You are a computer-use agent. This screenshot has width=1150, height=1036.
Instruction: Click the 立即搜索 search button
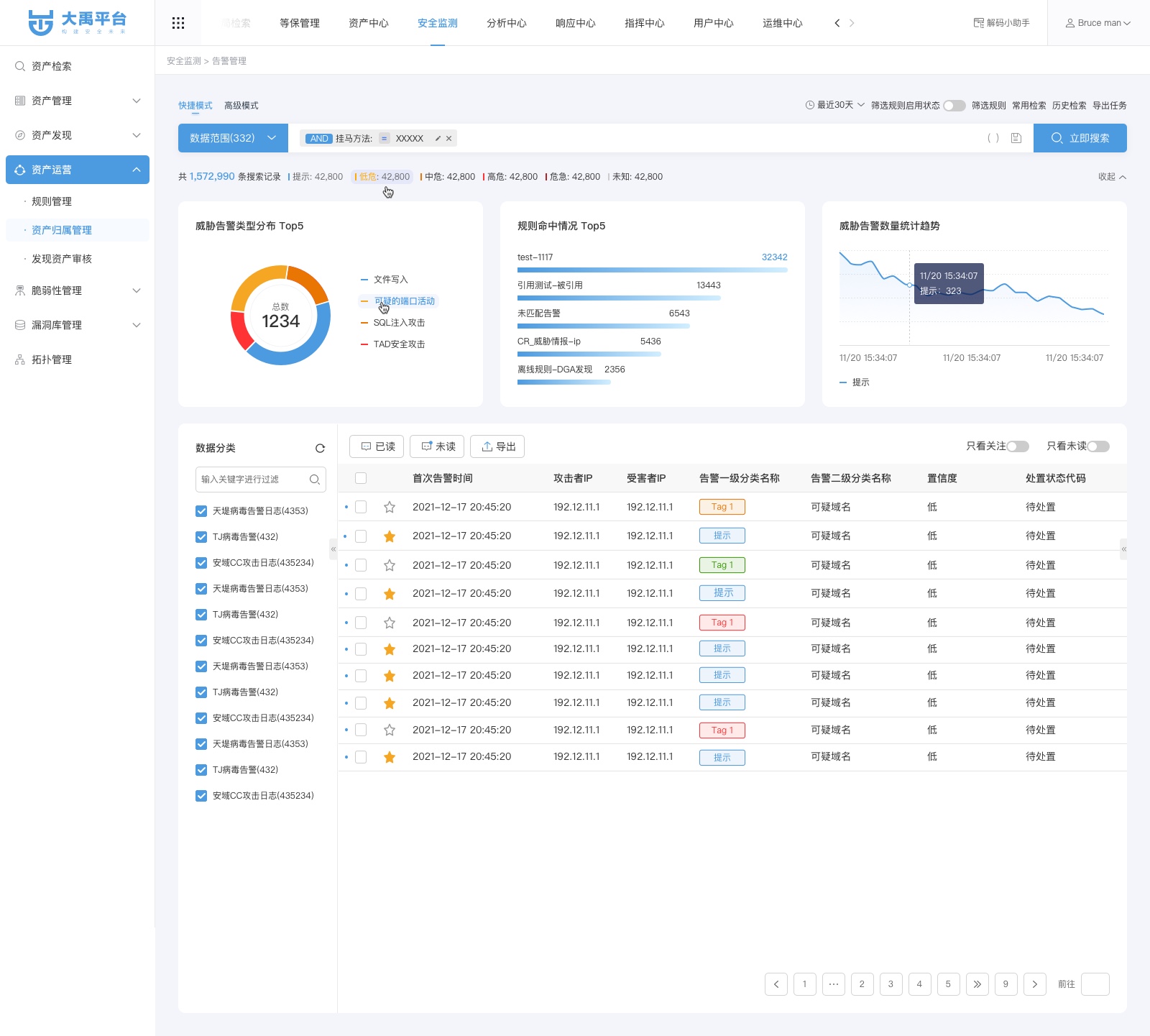point(1080,138)
